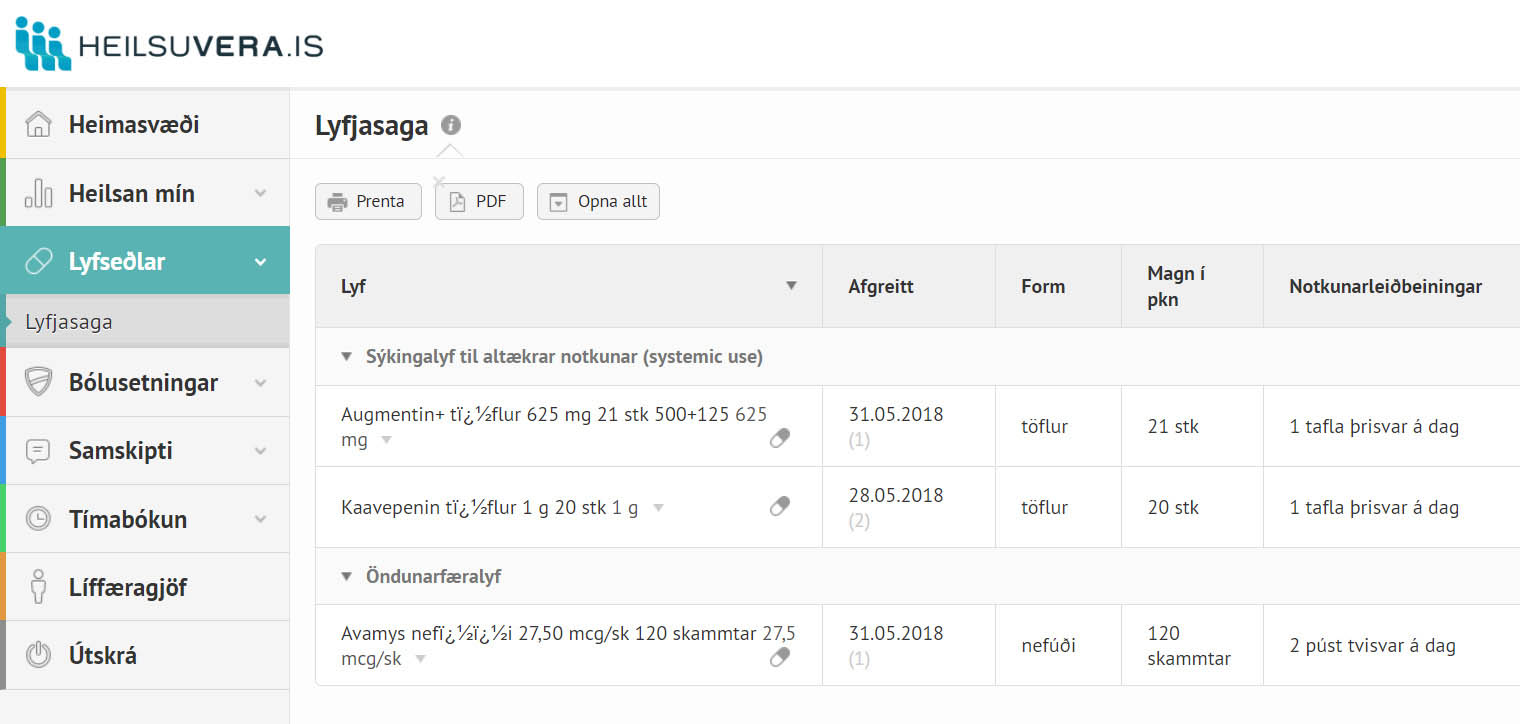Expand details arrow for Kaavepenin entry
This screenshot has width=1520, height=724.
tap(658, 508)
